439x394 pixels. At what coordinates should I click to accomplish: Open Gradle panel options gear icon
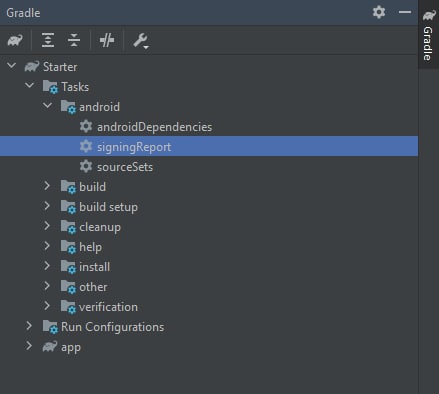[x=379, y=12]
